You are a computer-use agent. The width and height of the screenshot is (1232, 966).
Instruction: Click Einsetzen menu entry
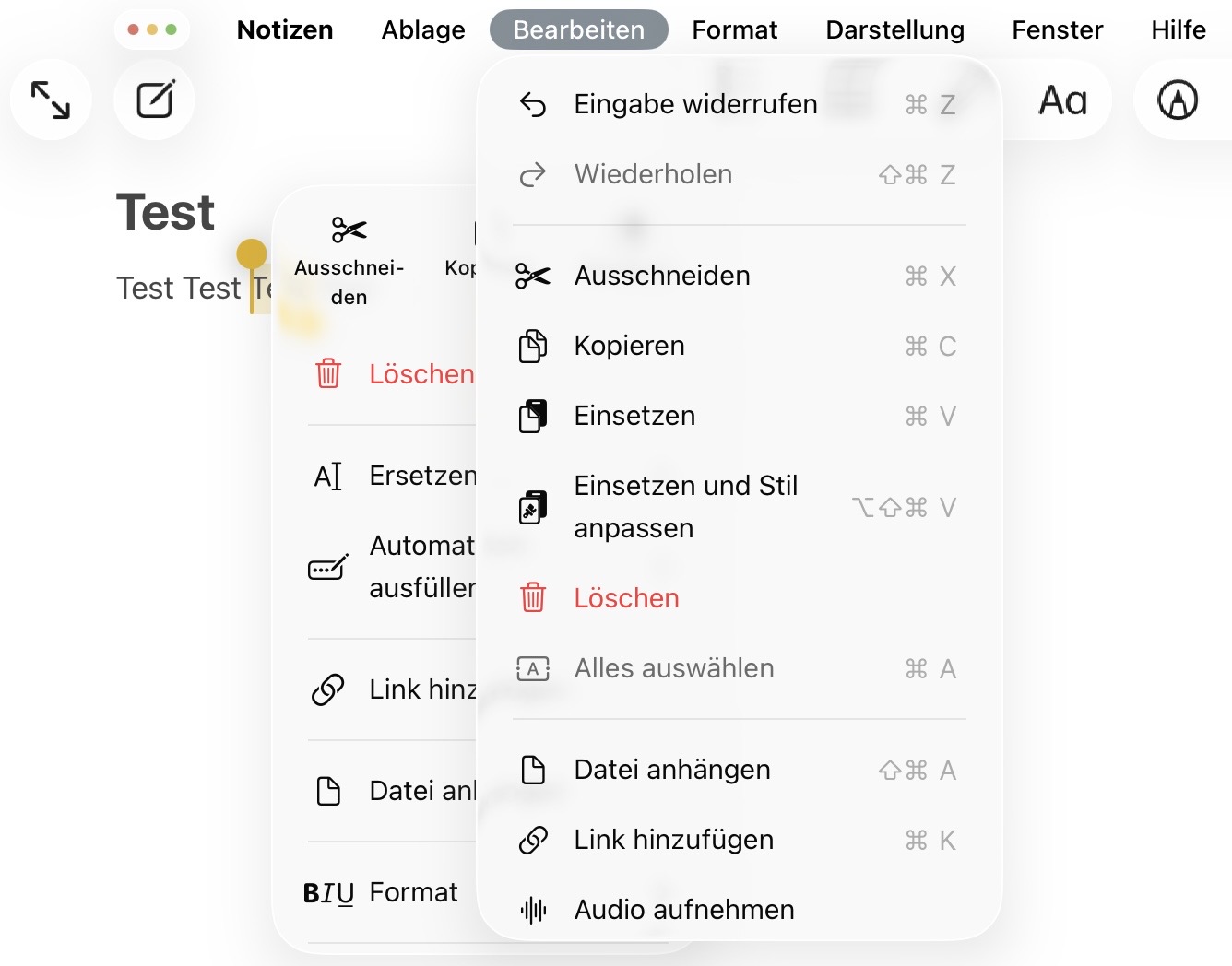pos(634,416)
